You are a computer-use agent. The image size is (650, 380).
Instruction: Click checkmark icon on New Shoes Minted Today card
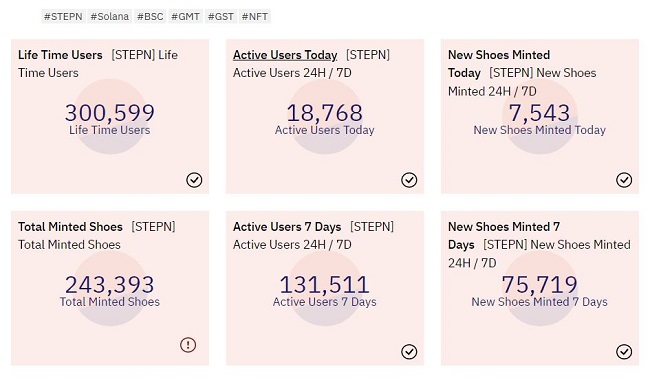tap(624, 180)
